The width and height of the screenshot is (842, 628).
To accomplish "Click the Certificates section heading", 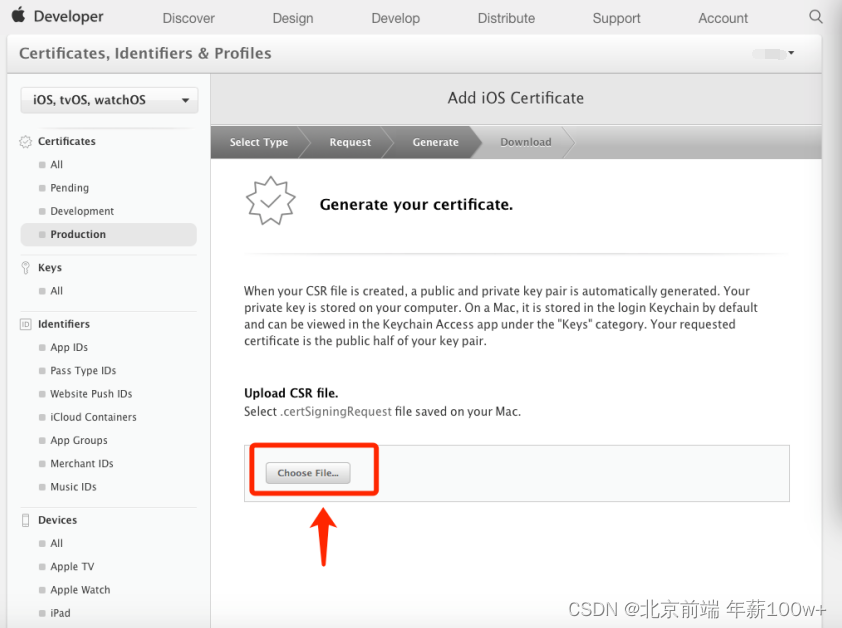I will pos(67,141).
